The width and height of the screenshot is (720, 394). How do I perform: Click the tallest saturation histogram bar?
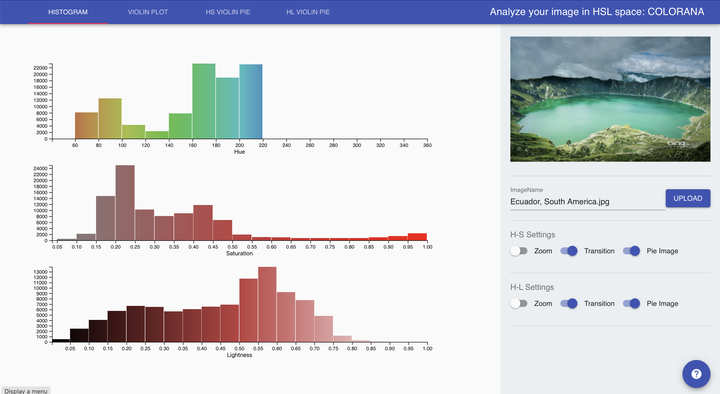(x=125, y=203)
